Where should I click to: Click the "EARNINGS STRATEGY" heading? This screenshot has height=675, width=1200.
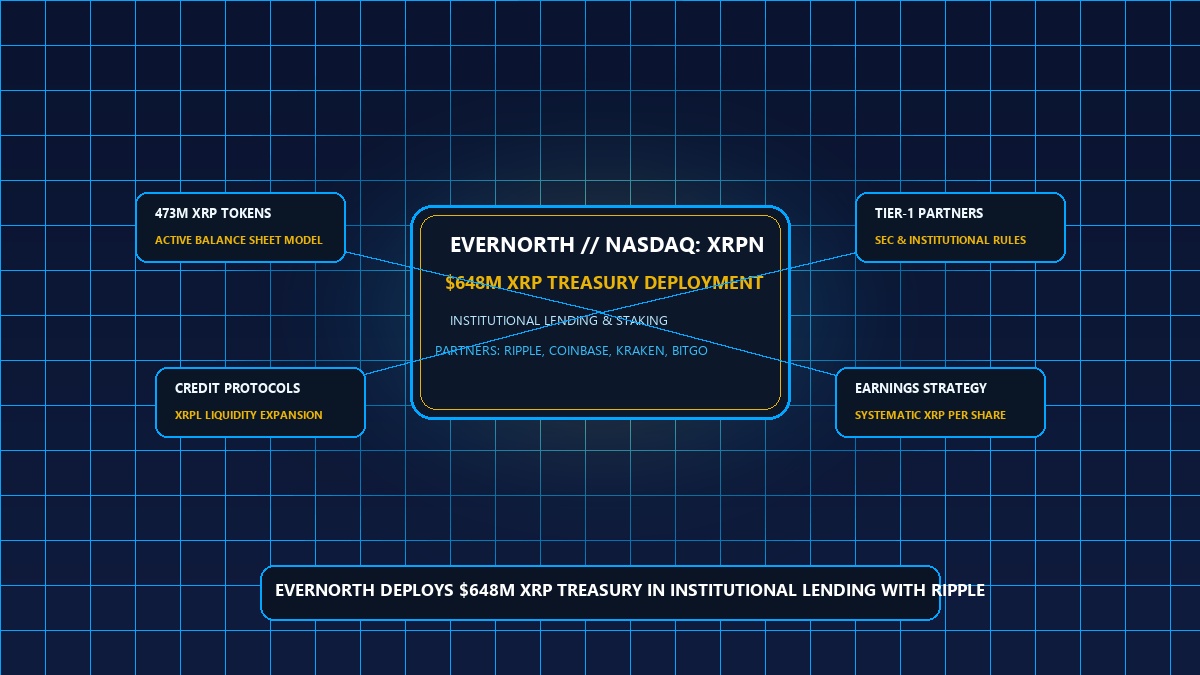(x=921, y=388)
